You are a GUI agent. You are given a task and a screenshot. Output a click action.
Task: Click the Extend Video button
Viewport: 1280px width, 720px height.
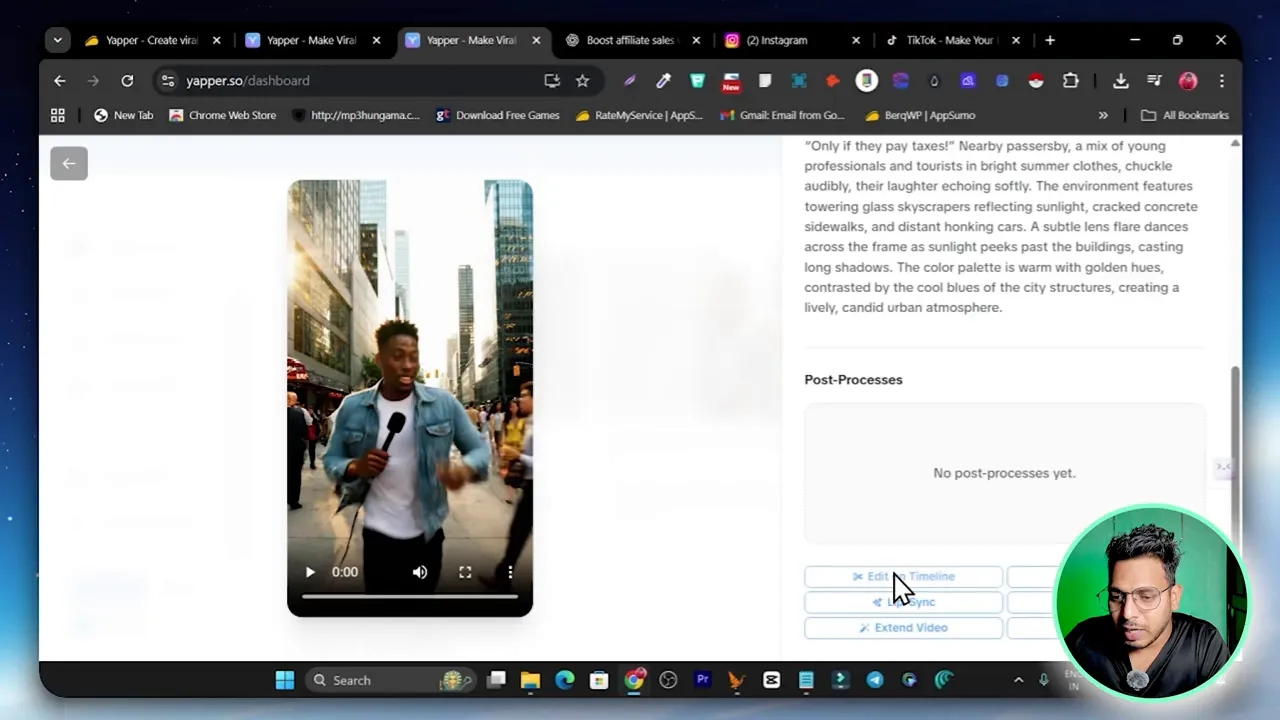903,628
